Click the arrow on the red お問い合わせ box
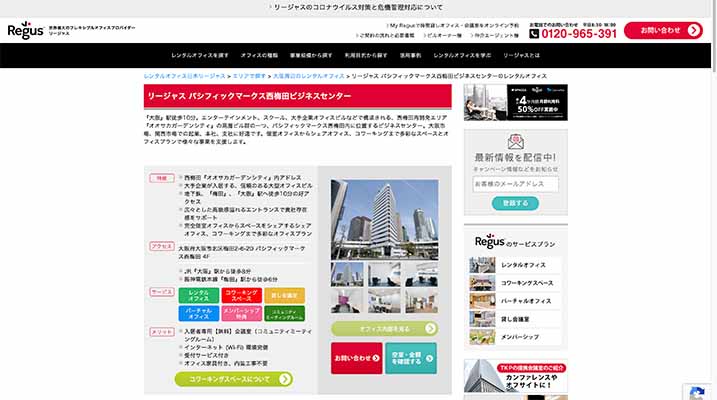Viewport: 717px width, 400px height. tap(376, 358)
